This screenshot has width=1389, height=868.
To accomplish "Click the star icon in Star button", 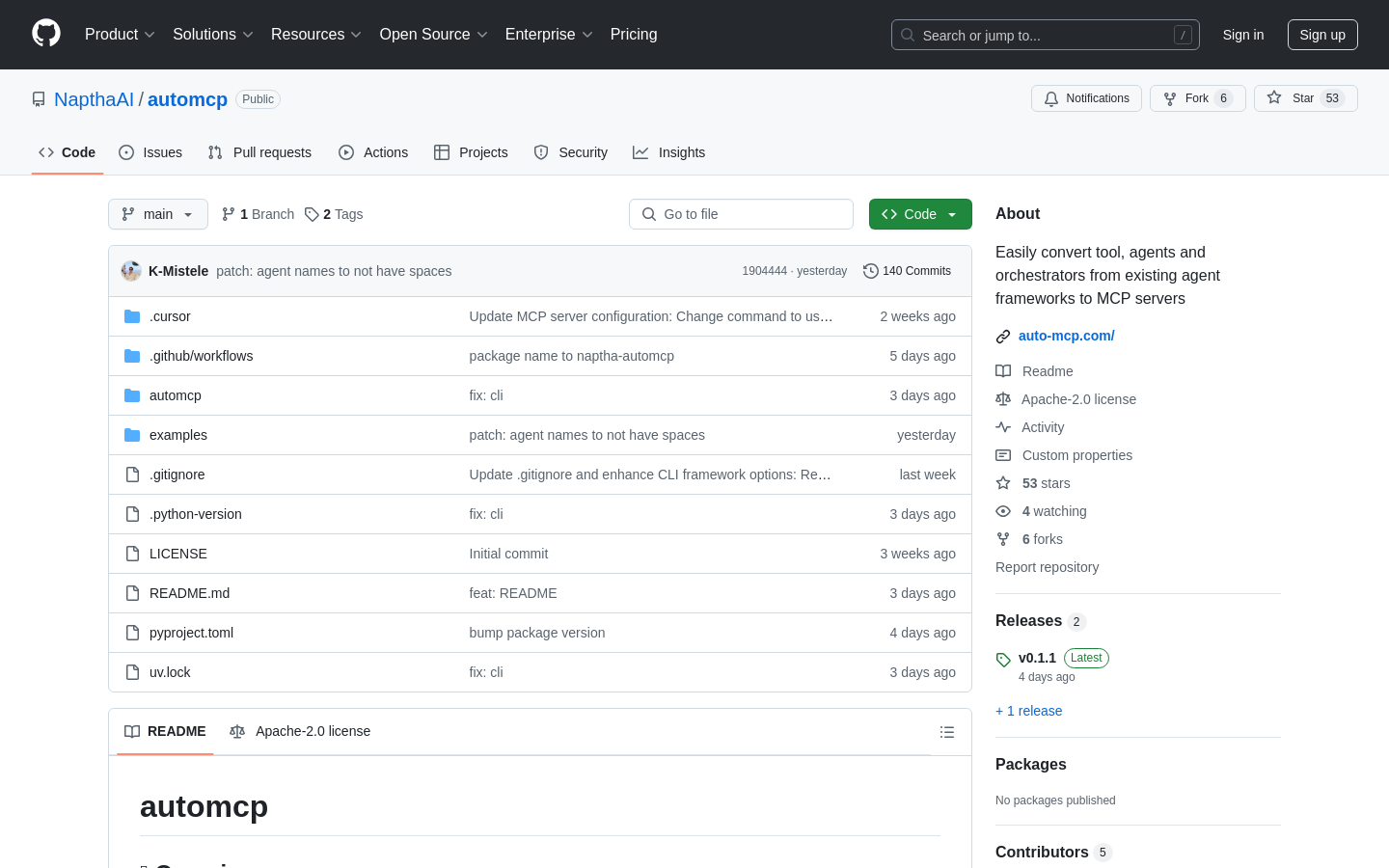I will (x=1274, y=98).
